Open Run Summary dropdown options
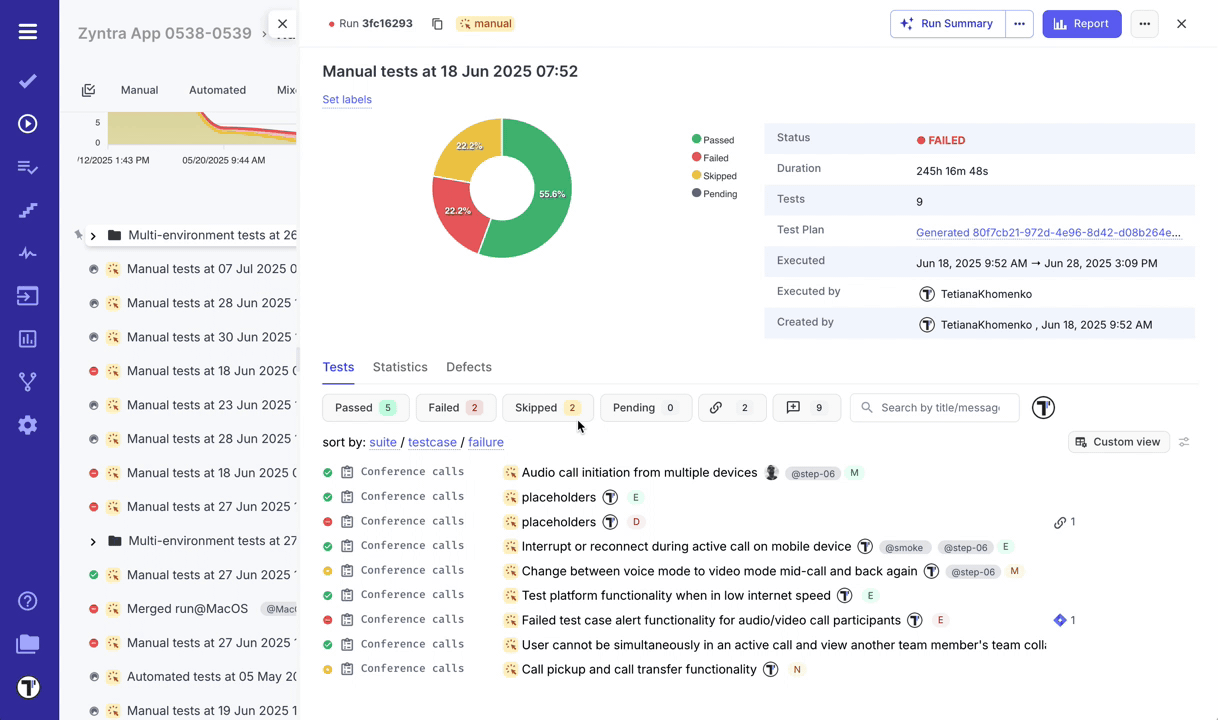This screenshot has width=1218, height=720. [1019, 24]
